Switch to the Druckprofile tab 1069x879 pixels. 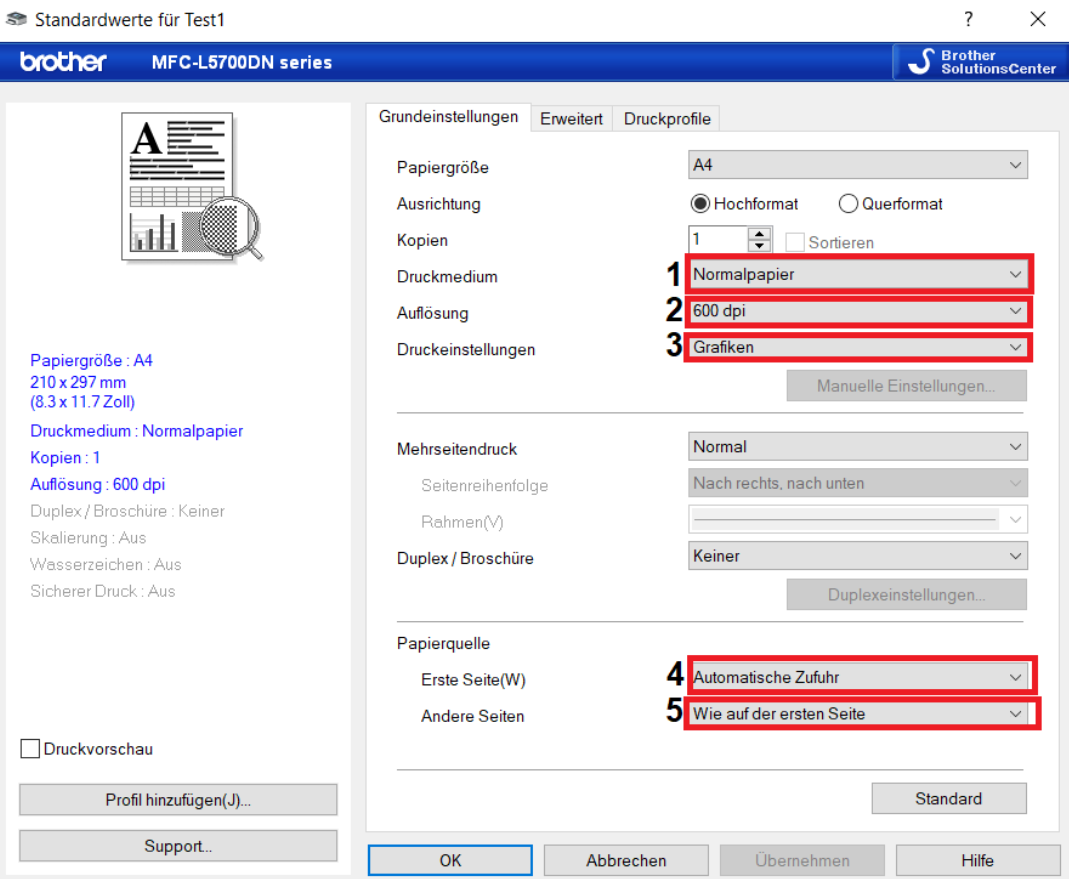pyautogui.click(x=667, y=119)
